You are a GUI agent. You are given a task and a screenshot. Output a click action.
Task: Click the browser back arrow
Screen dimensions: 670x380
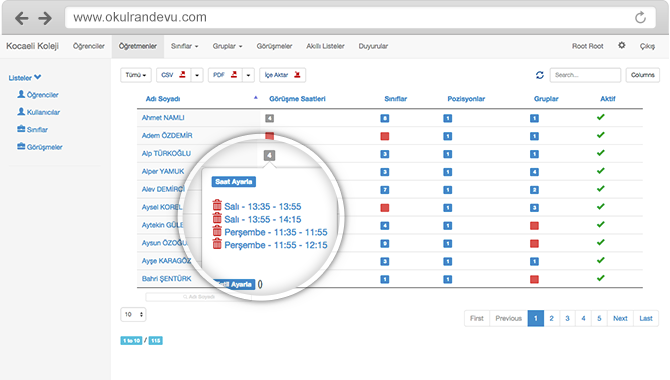point(21,18)
